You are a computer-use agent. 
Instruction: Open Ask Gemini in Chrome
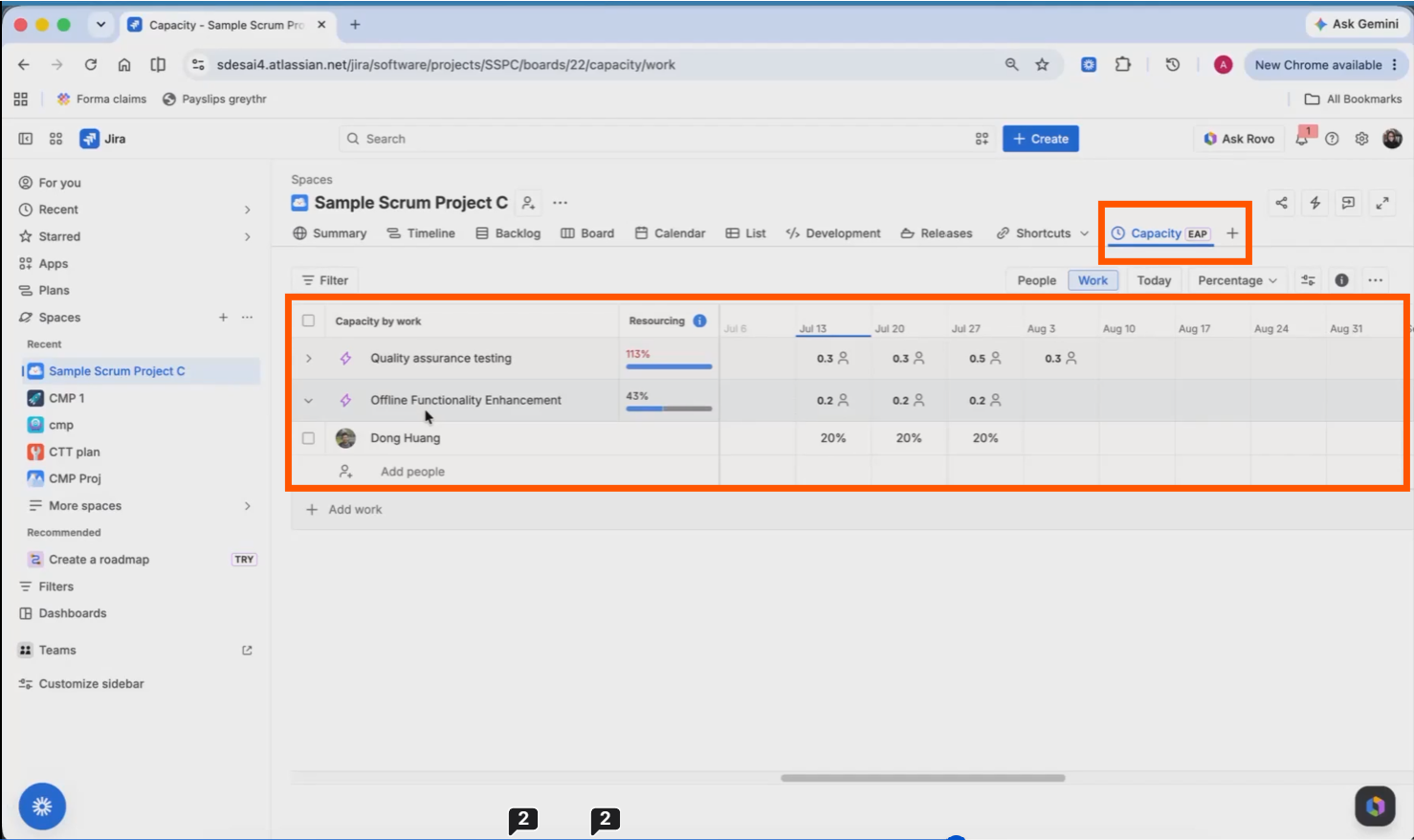pyautogui.click(x=1358, y=24)
